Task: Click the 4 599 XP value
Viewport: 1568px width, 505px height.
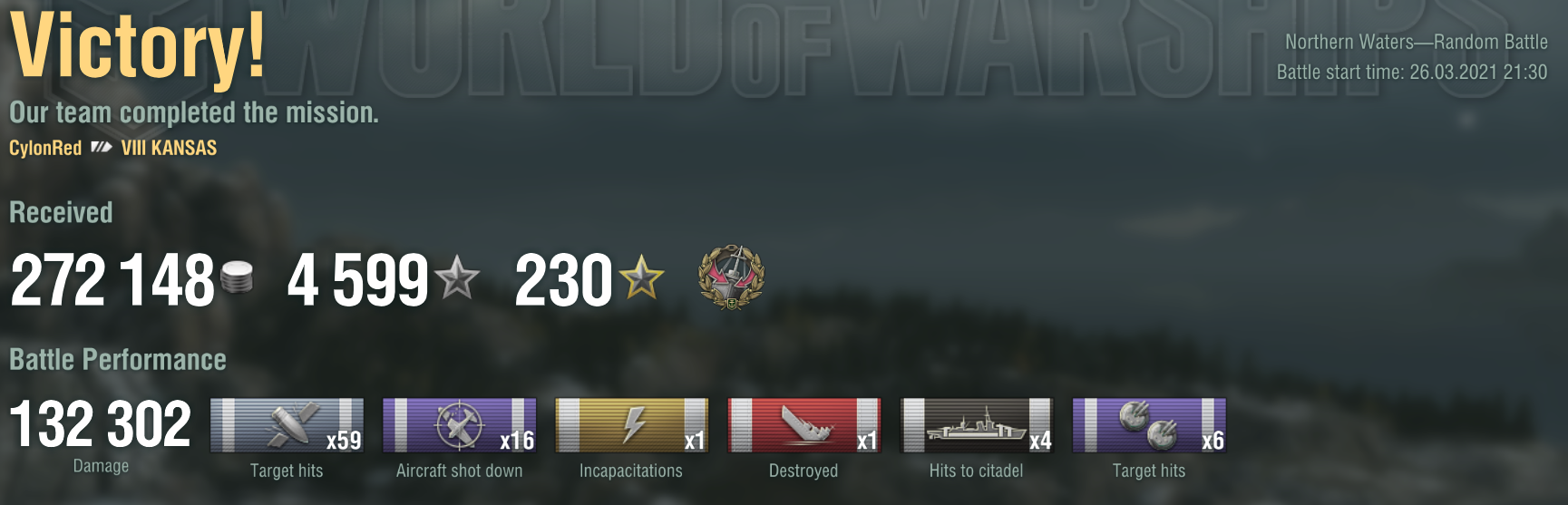Action: [x=357, y=279]
